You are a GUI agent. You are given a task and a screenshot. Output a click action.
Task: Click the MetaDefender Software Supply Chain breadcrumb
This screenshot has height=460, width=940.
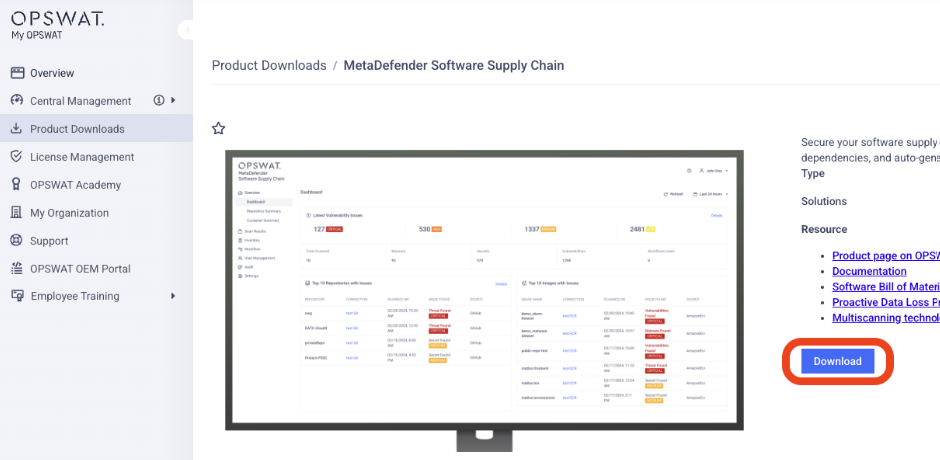coord(454,65)
